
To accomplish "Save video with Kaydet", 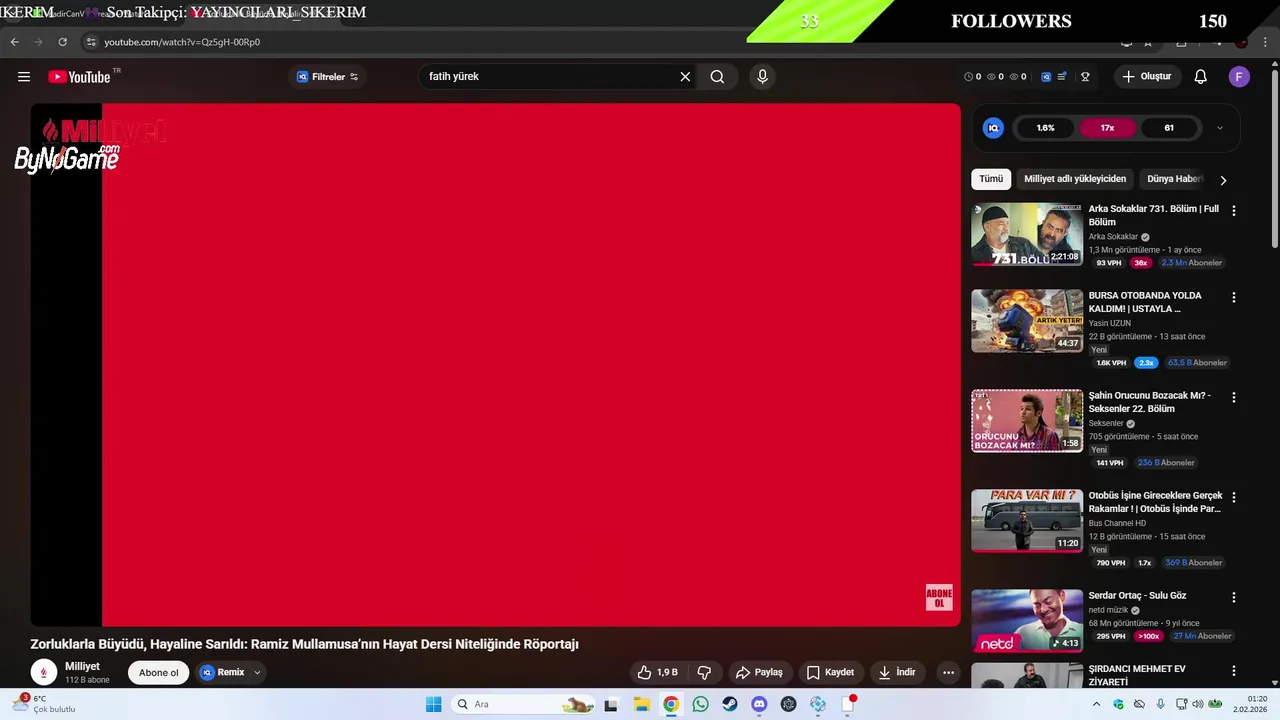I will [830, 672].
